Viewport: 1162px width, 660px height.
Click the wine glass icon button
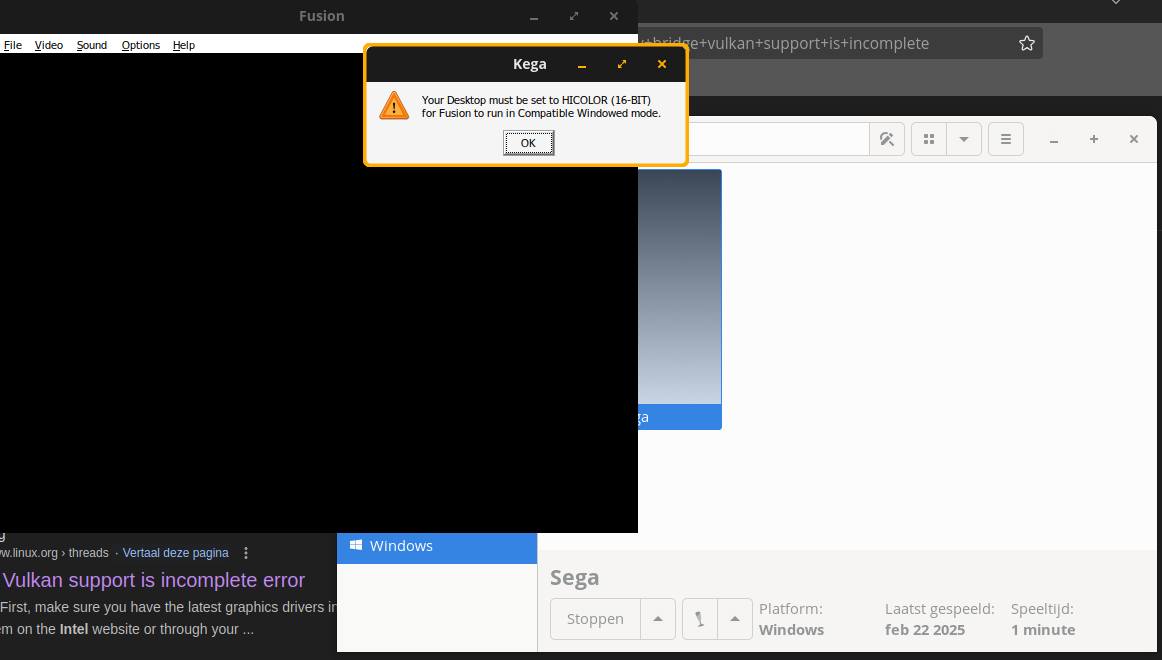tap(700, 619)
